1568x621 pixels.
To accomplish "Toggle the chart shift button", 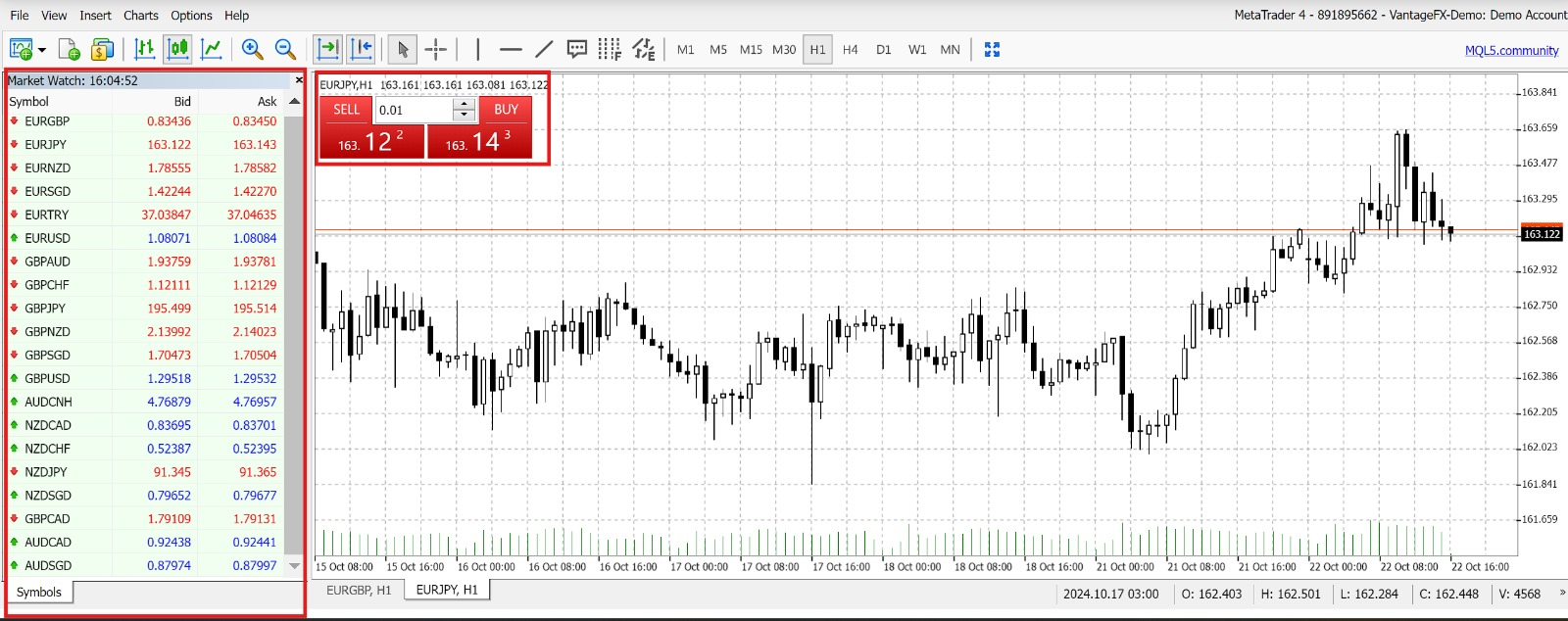I will click(361, 49).
